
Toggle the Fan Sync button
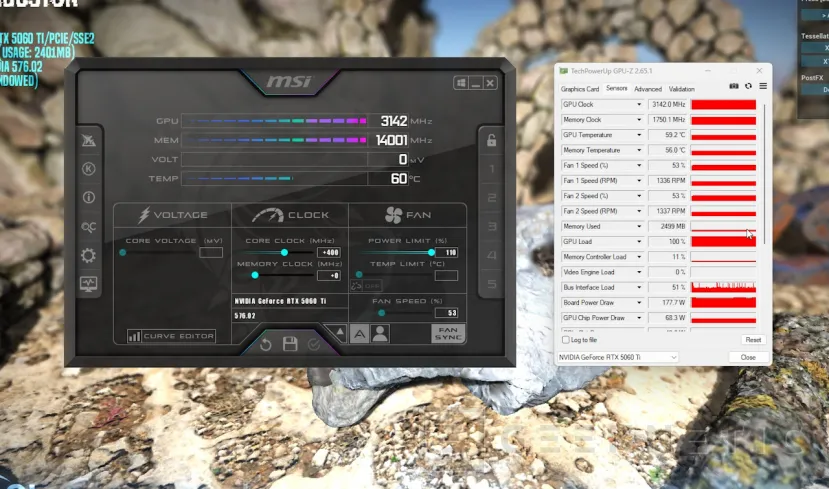[x=448, y=334]
